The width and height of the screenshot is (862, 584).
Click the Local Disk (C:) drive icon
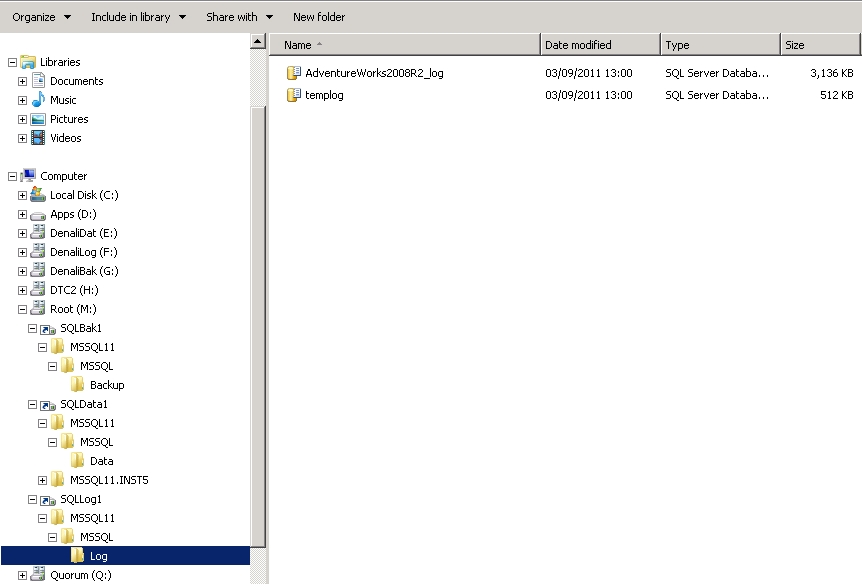pos(38,195)
